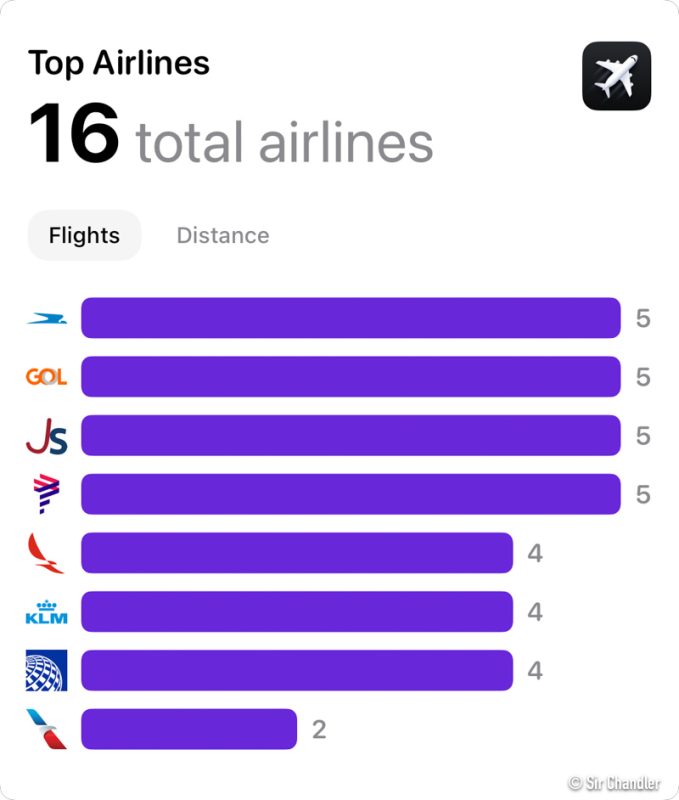This screenshot has height=800, width=679.
Task: Click the Qantas kangaroo logo
Action: click(46, 553)
